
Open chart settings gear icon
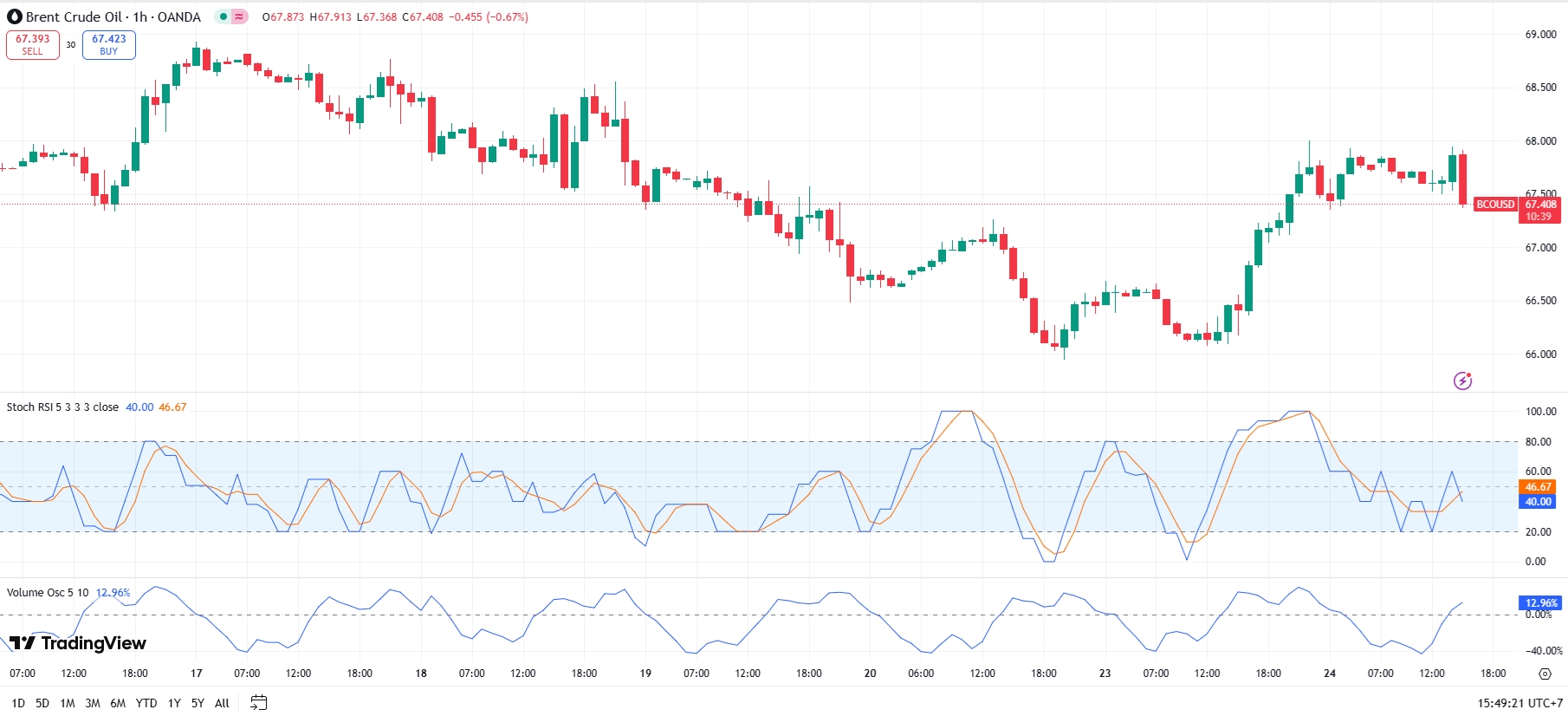click(1545, 674)
